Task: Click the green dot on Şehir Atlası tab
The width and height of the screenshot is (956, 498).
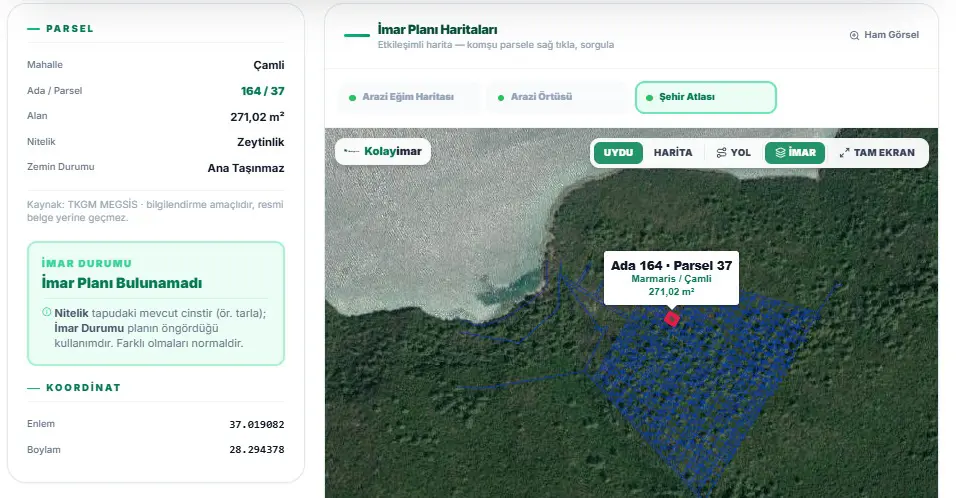Action: [x=649, y=98]
